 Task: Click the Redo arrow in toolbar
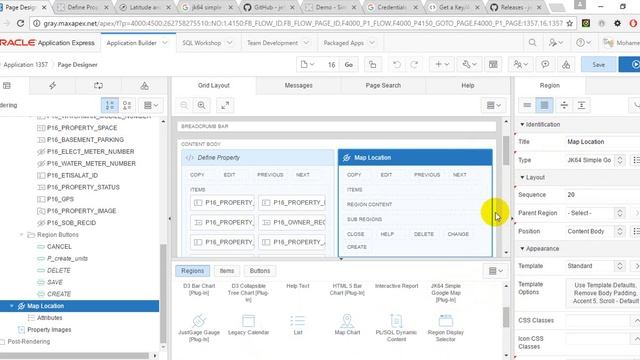click(414, 64)
